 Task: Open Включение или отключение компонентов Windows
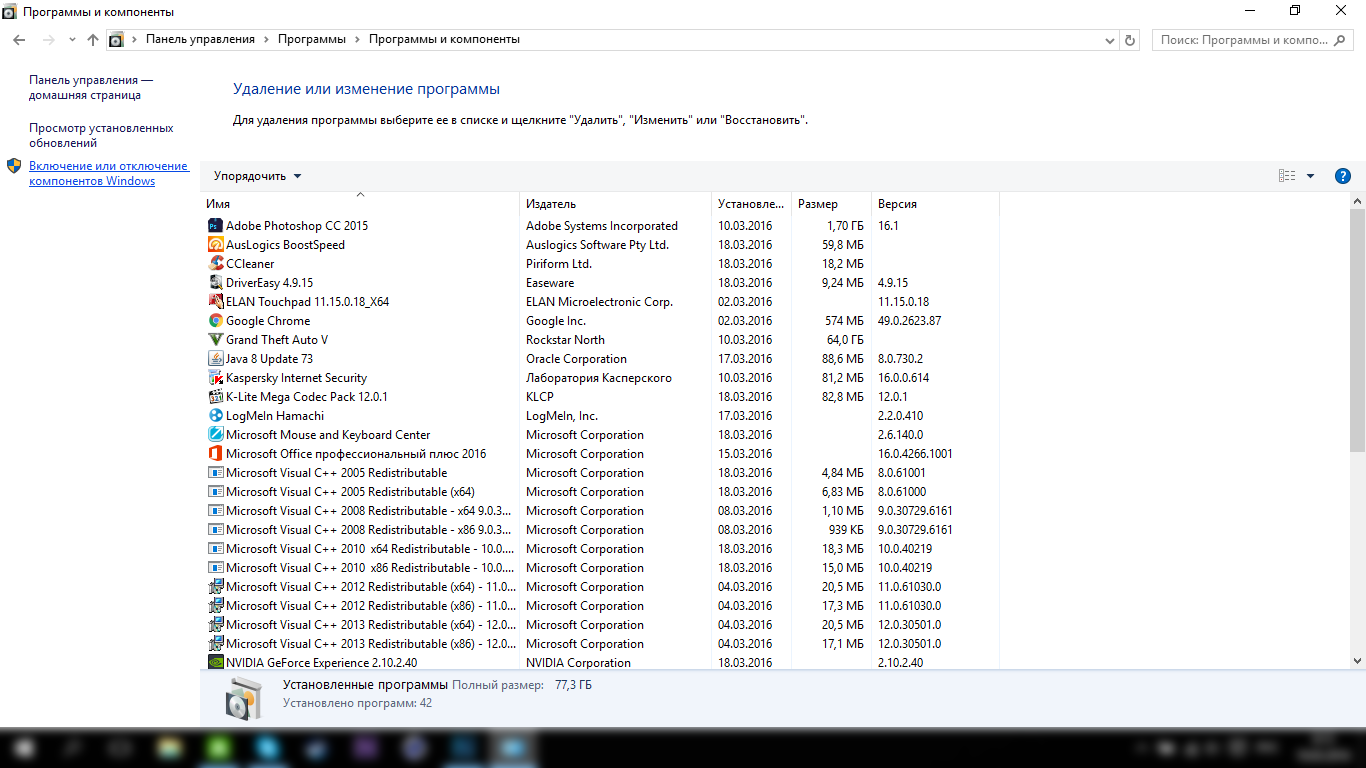[x=108, y=174]
